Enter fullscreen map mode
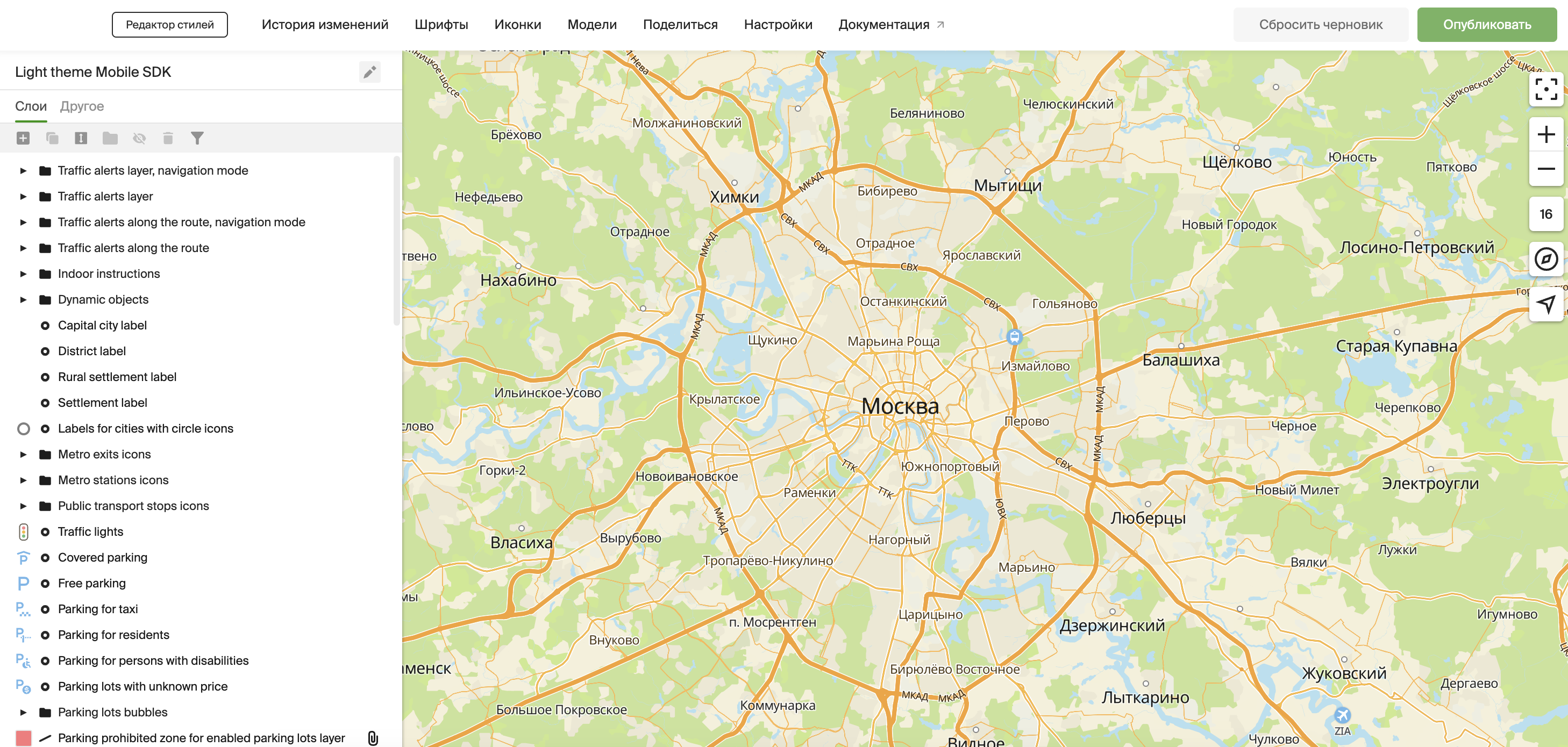 coord(1545,89)
